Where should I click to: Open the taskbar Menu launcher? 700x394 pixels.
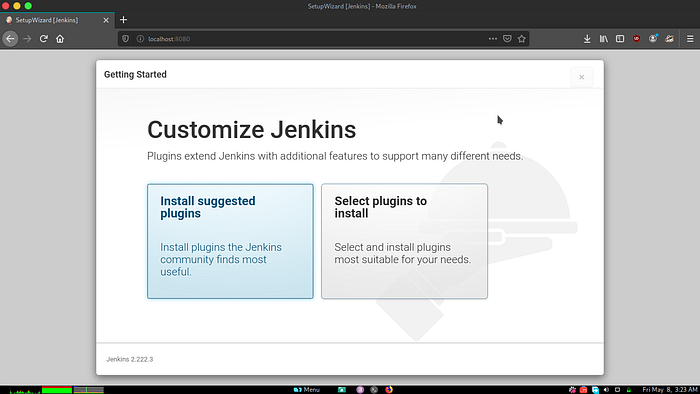[307, 390]
